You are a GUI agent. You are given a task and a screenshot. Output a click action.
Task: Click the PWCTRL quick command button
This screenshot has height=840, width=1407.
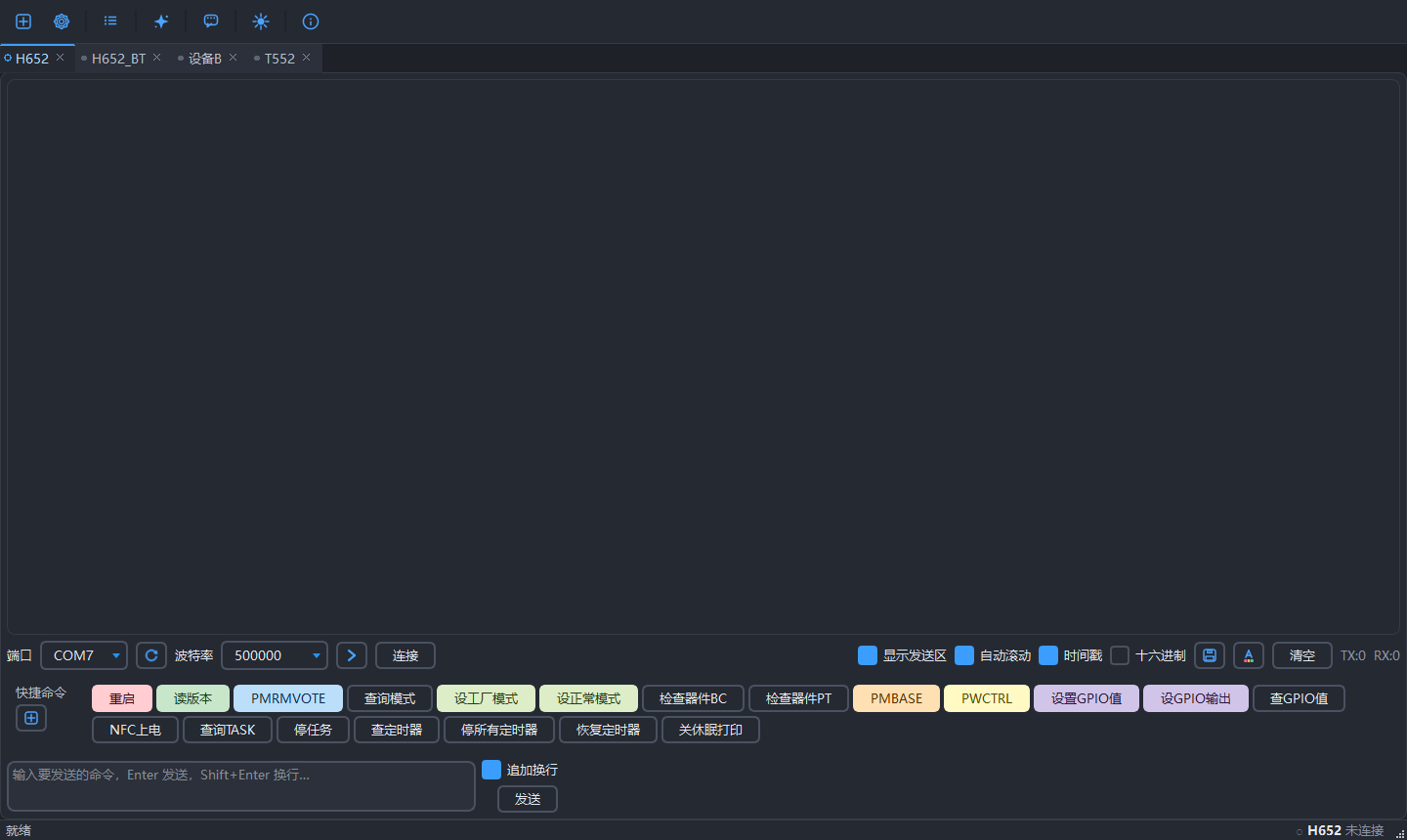point(987,698)
